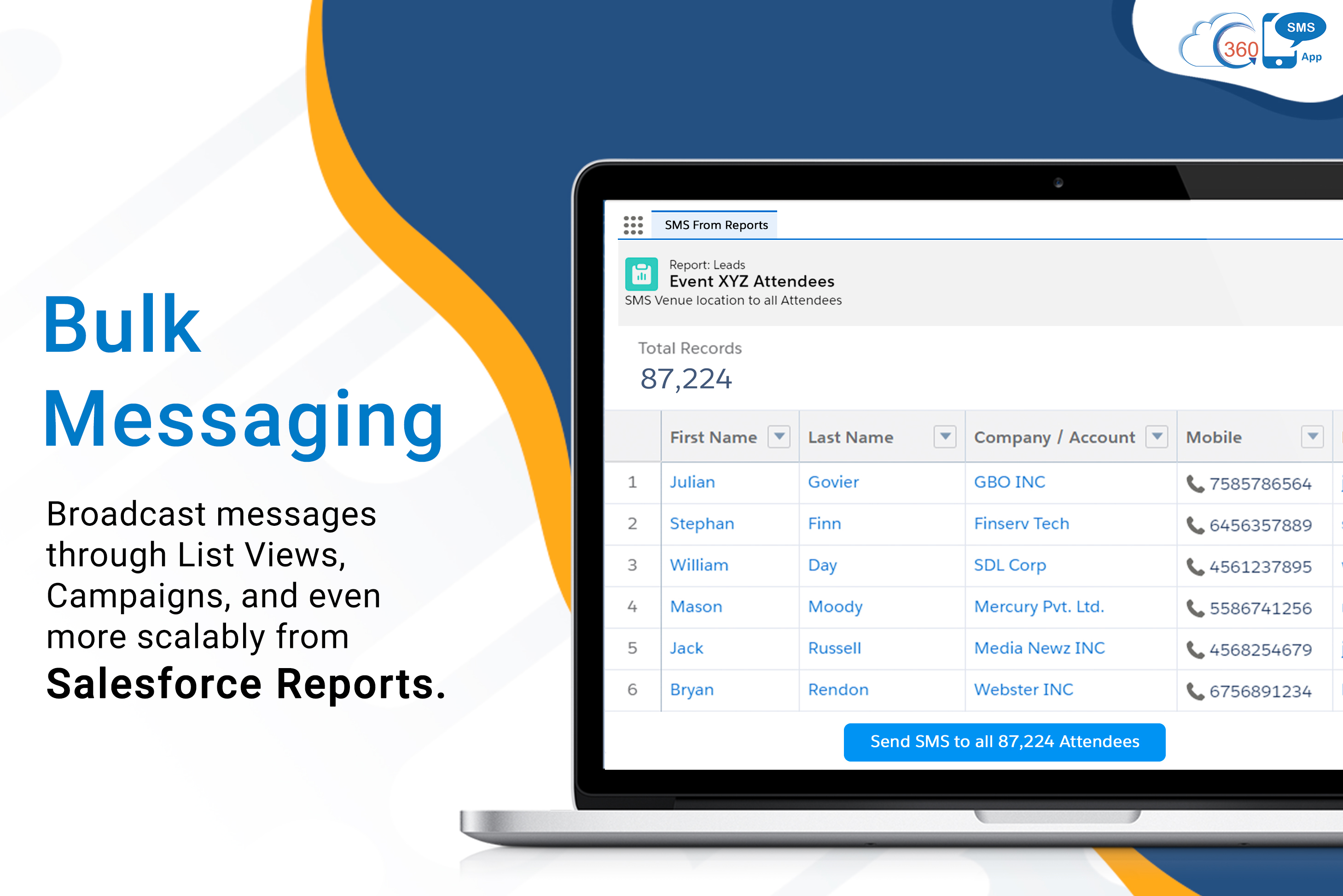Image resolution: width=1343 pixels, height=896 pixels.
Task: Click Send SMS to all 87,224 Attendees
Action: (x=1004, y=742)
